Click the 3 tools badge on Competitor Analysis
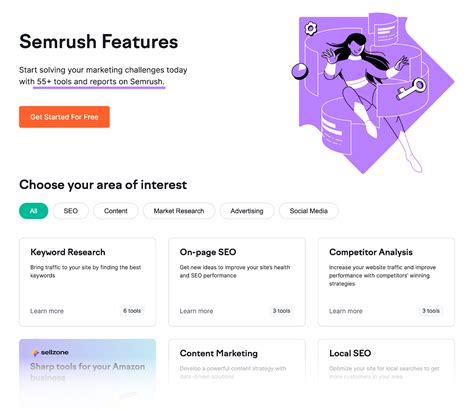474x411 pixels. [431, 311]
